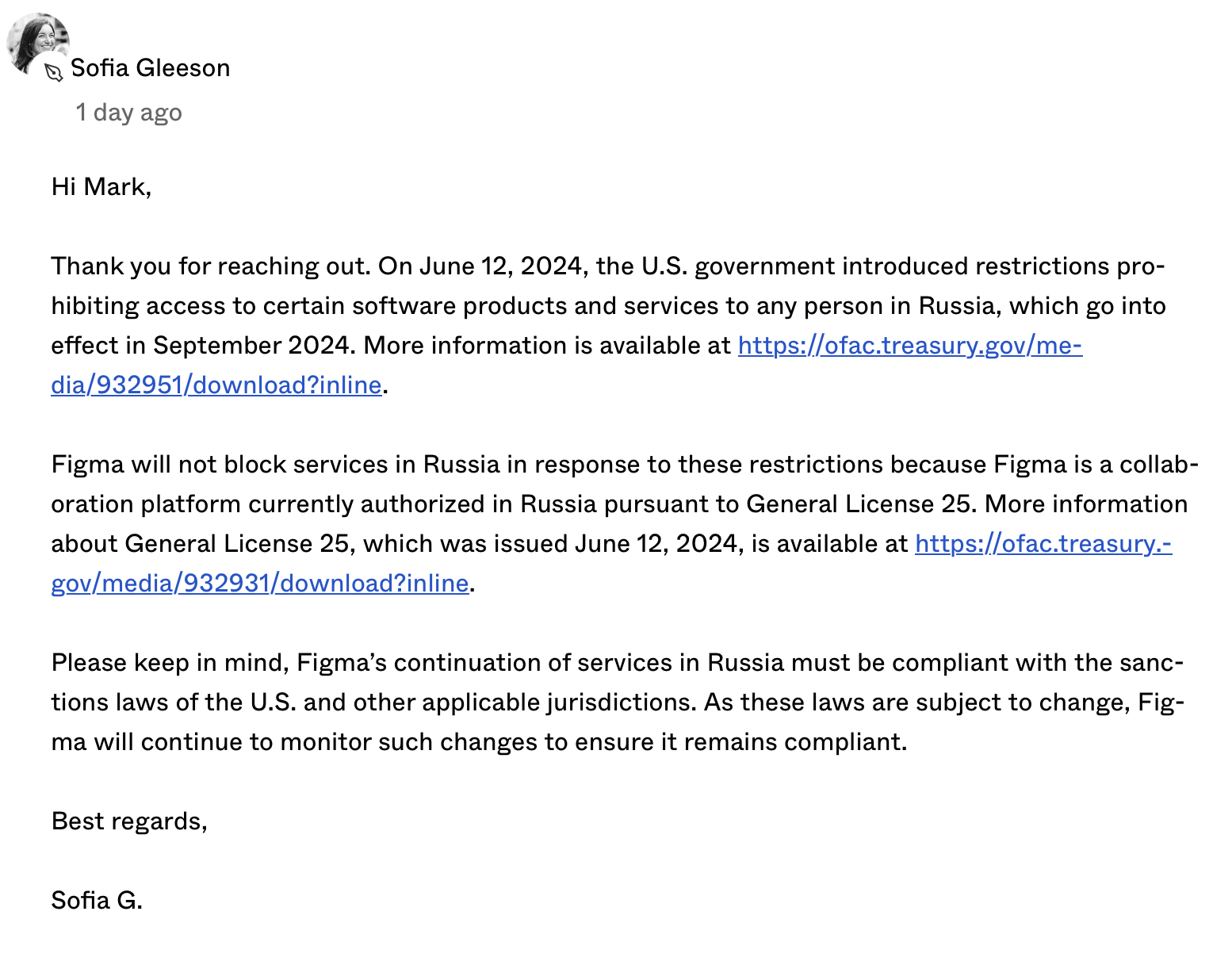Click the "1 day ago" timestamp

coord(128,113)
